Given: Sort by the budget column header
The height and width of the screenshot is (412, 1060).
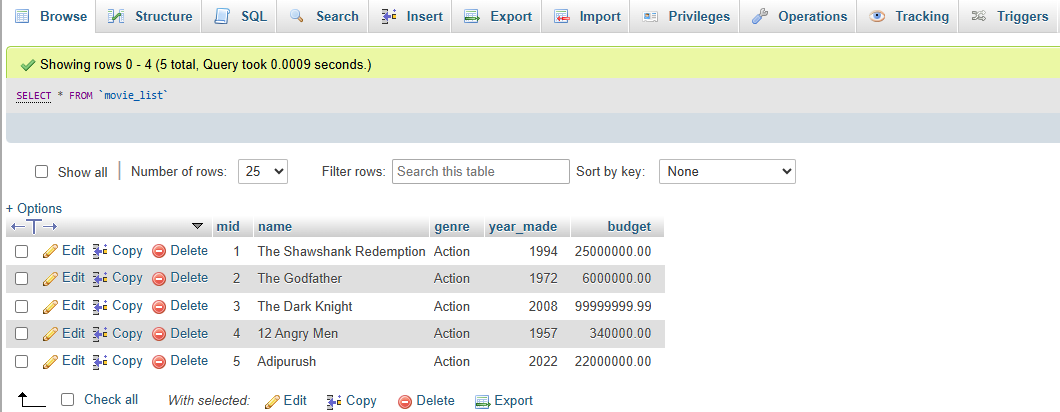Looking at the screenshot, I should (x=628, y=227).
